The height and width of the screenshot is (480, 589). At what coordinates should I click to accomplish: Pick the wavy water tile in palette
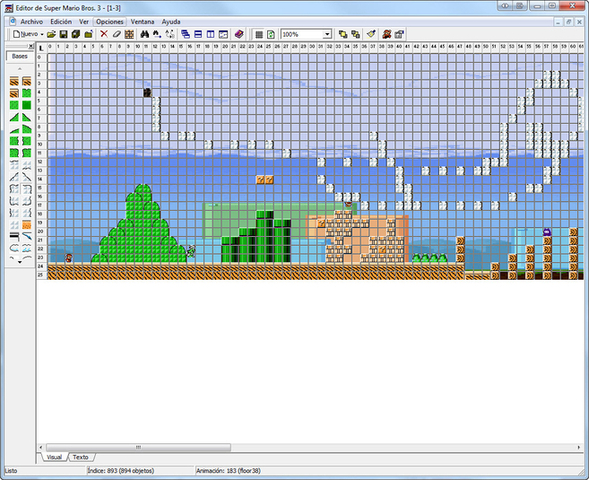26,248
